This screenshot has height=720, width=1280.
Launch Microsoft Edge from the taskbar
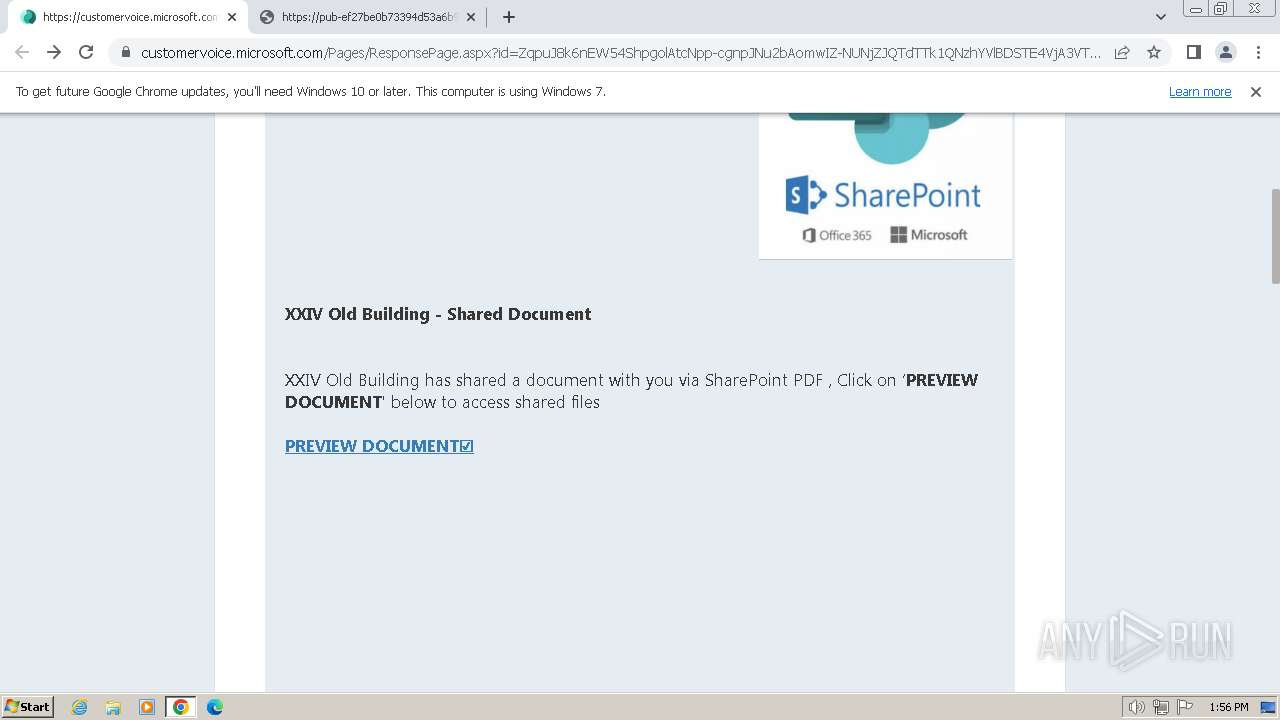215,707
